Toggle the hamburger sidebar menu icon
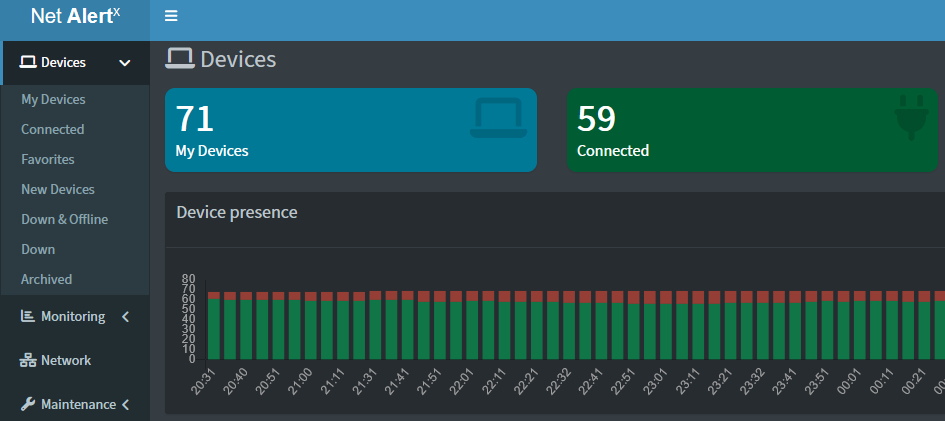This screenshot has height=421, width=945. tap(171, 16)
